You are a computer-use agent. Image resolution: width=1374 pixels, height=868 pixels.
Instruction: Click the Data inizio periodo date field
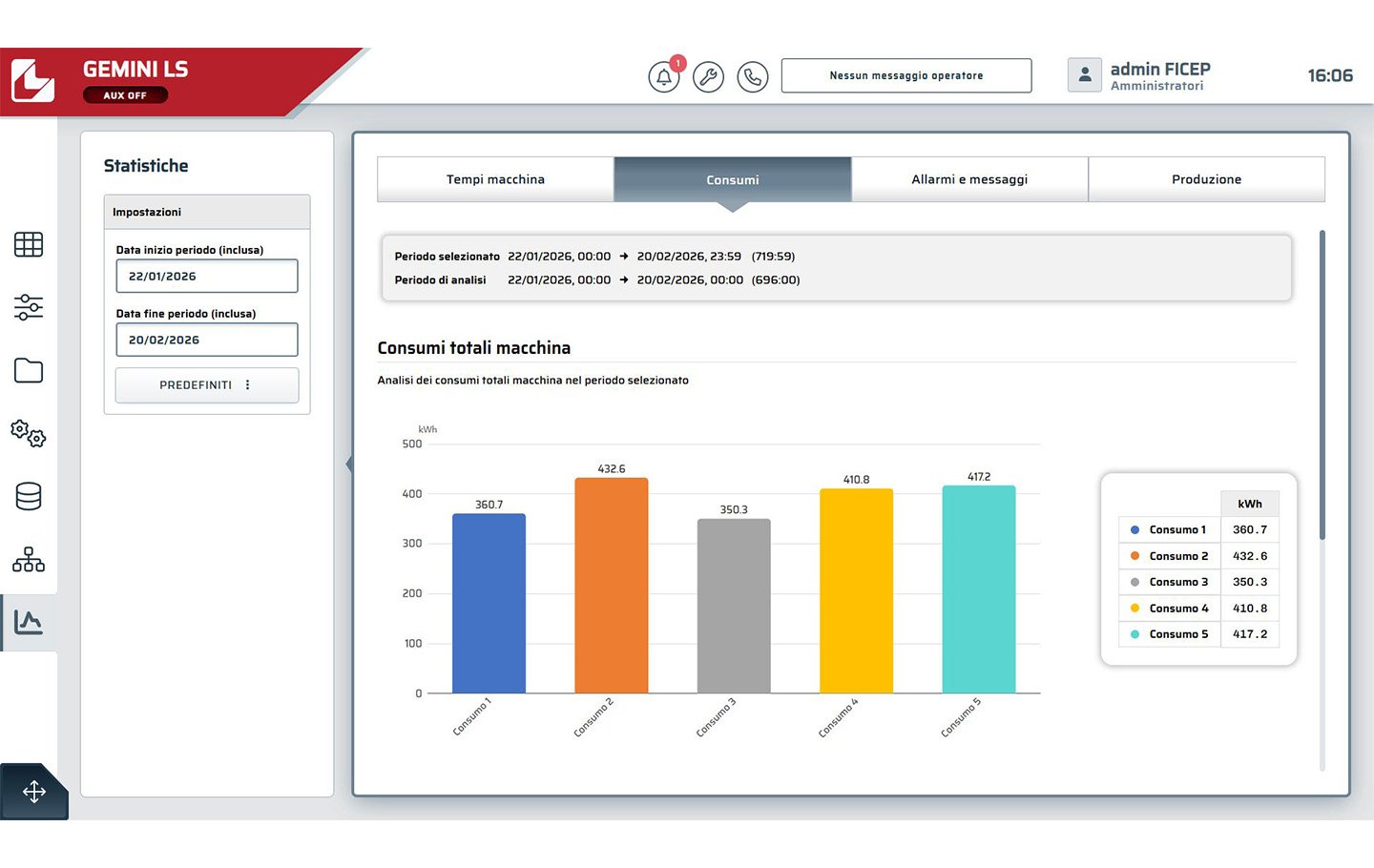[207, 277]
